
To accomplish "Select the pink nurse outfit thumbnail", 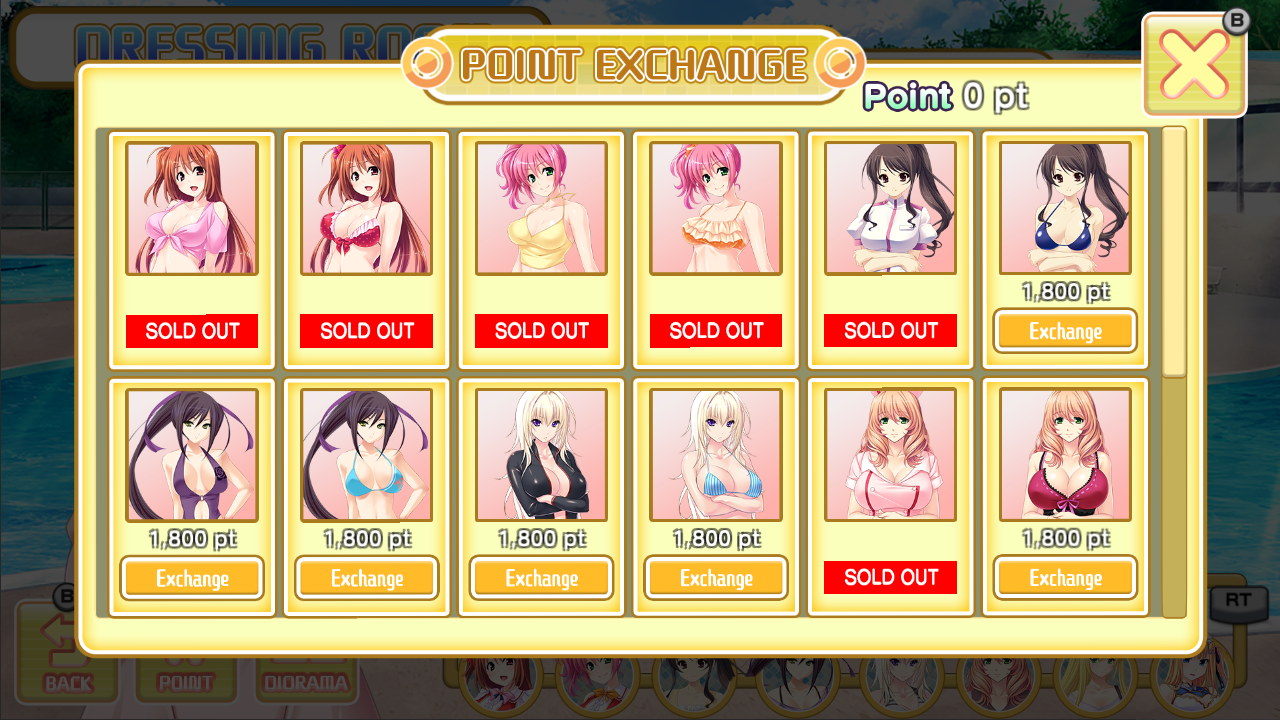I will tap(890, 455).
